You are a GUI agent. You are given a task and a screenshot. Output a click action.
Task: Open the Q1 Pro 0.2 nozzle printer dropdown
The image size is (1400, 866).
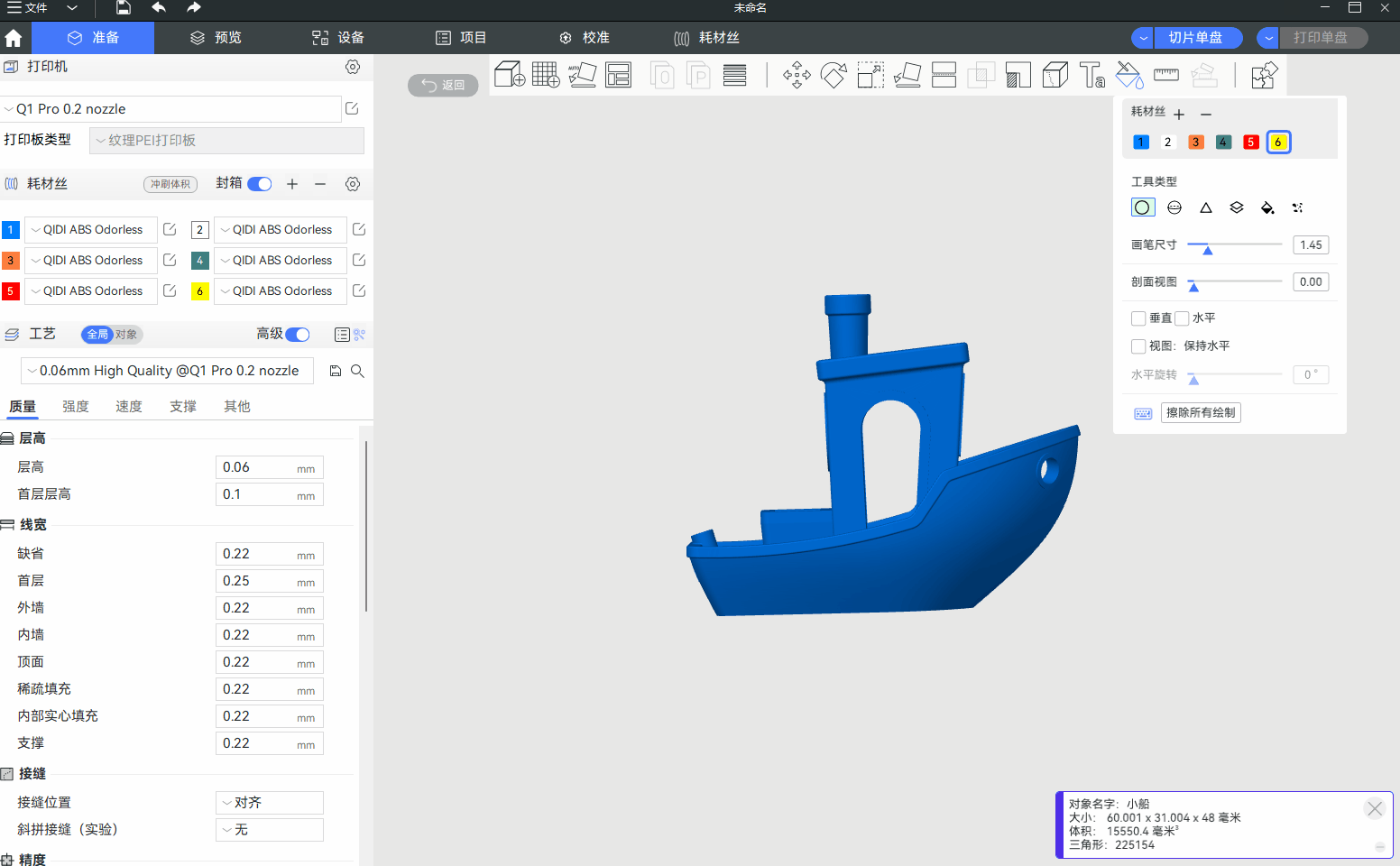171,109
